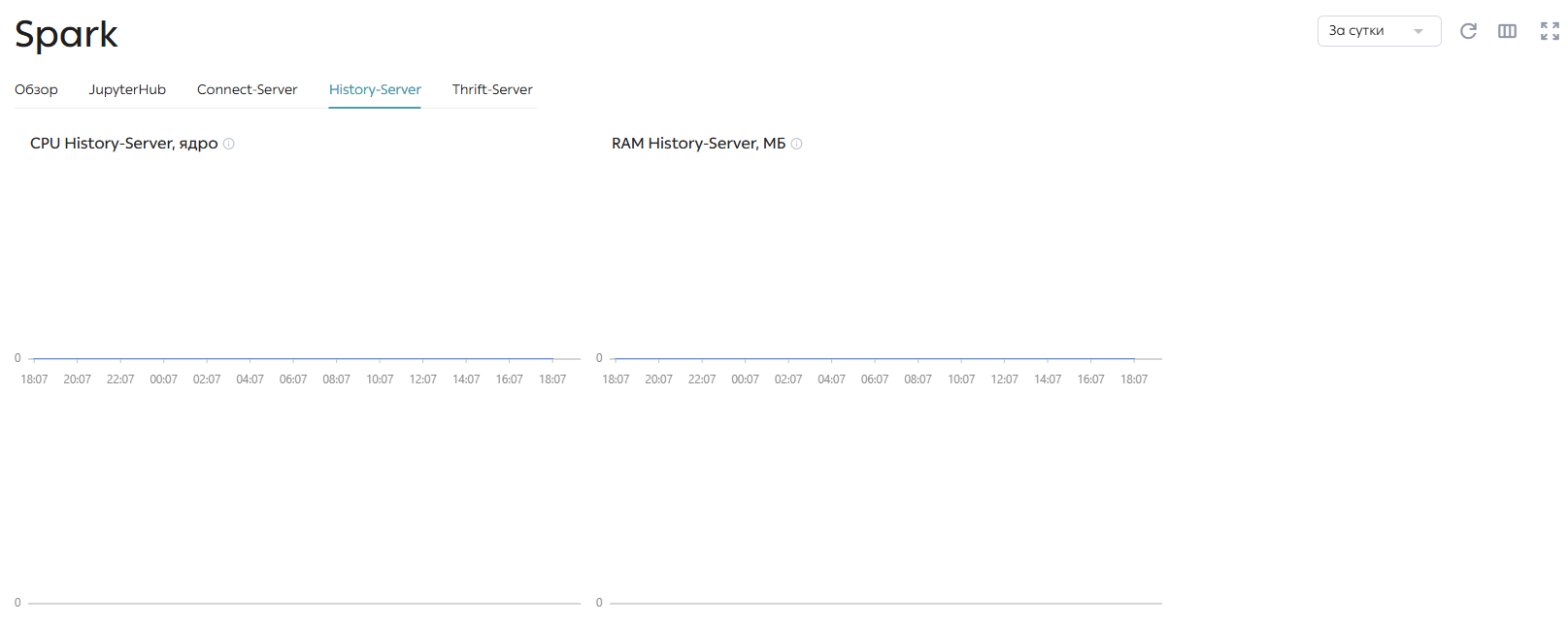The image size is (1568, 626).
Task: Click 08:07 label on CPU chart axis
Action: coord(336,379)
